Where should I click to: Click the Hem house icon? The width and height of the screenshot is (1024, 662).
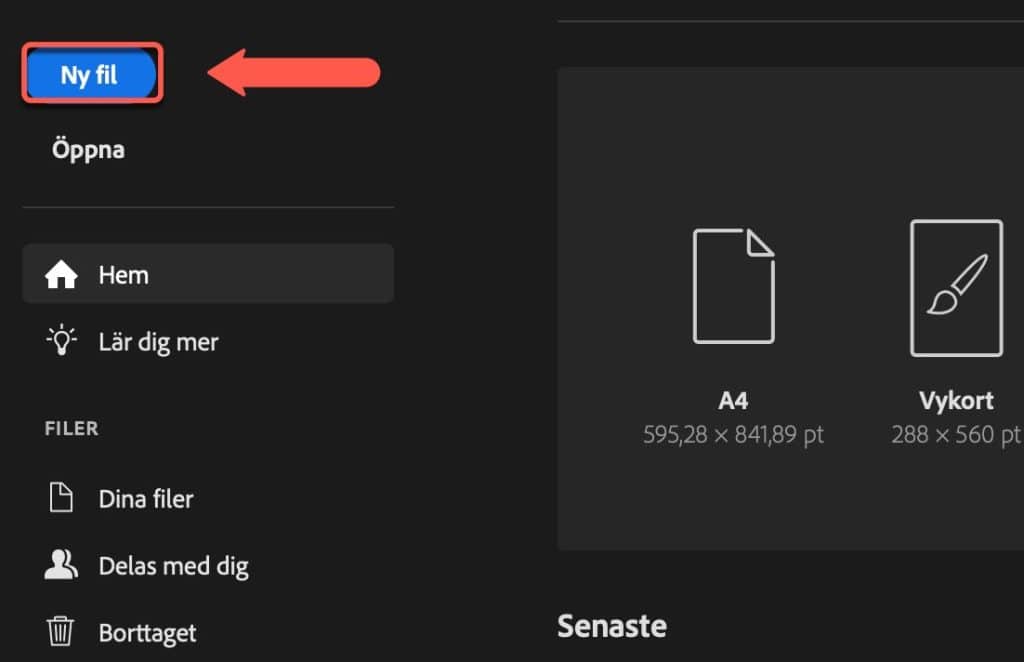pyautogui.click(x=61, y=274)
